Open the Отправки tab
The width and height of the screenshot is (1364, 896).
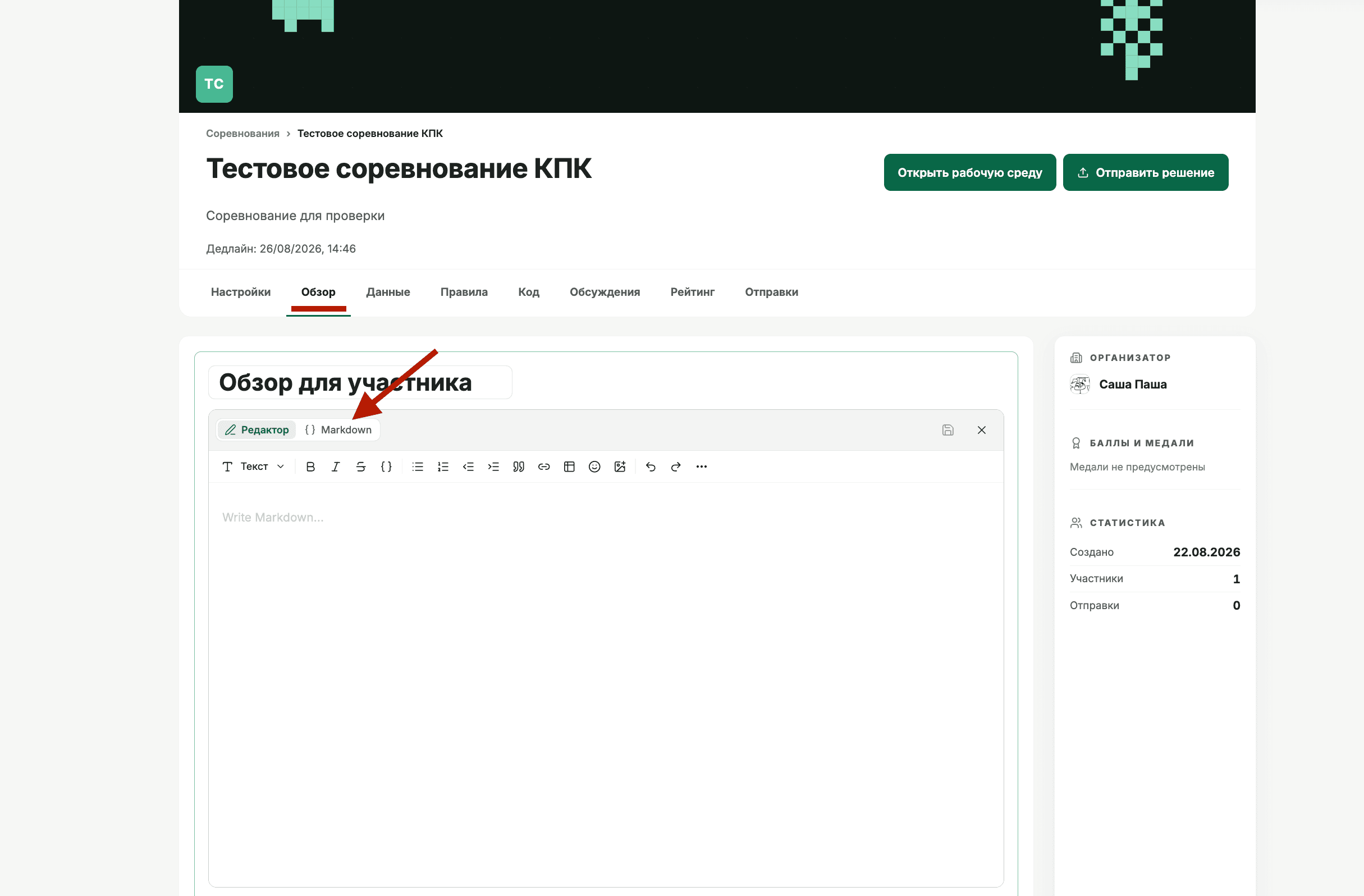pos(771,292)
